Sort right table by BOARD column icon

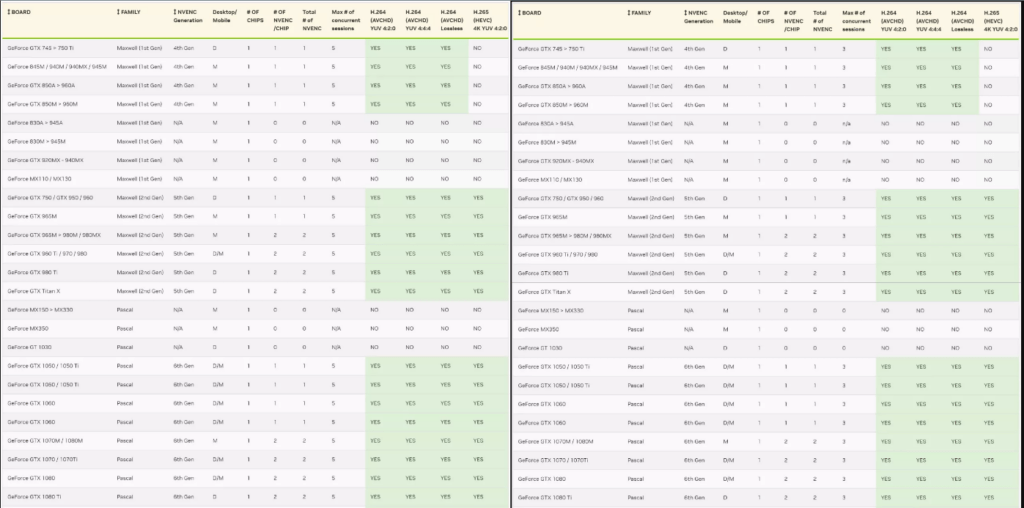tap(519, 12)
